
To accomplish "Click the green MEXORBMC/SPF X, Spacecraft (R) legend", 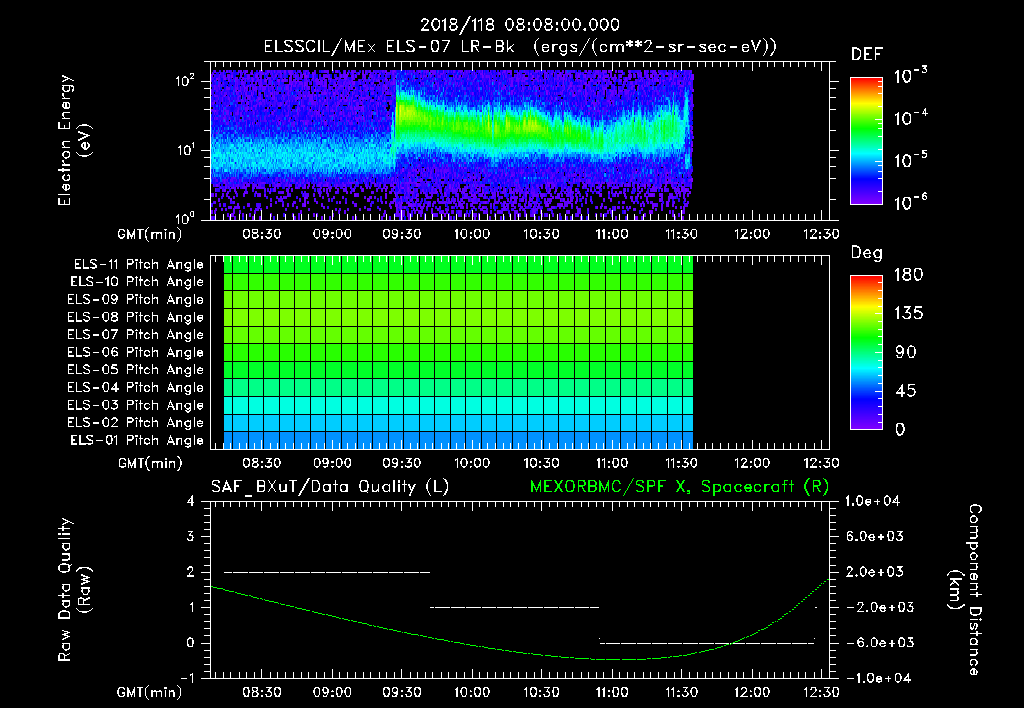I will (x=679, y=487).
